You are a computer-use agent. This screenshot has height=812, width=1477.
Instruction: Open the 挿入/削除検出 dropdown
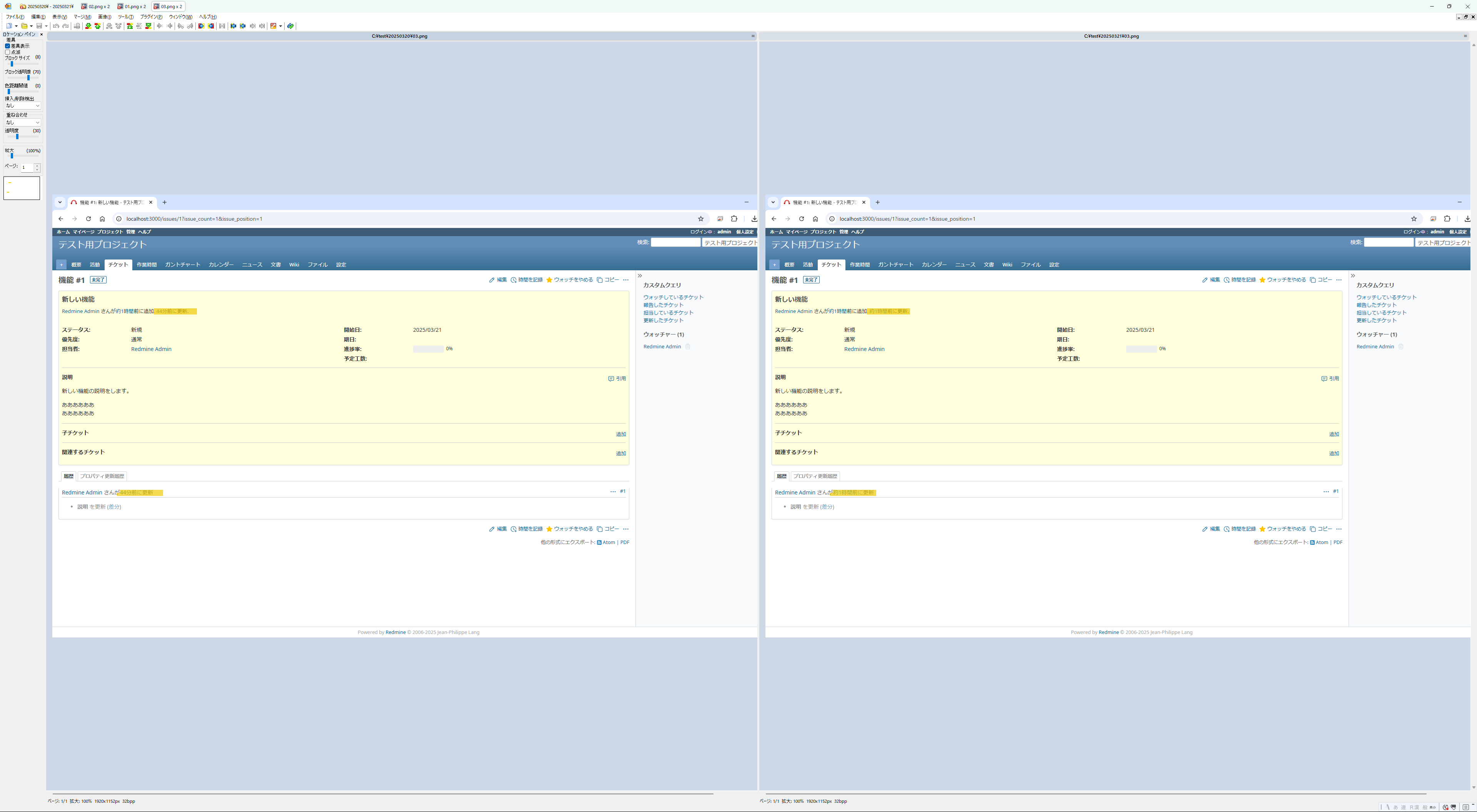tap(22, 105)
